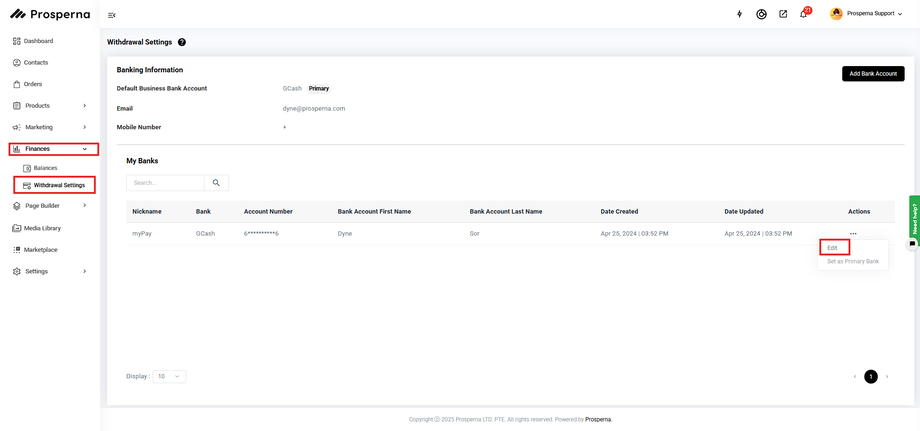
Task: Open the Balances submenu item
Action: 45,168
